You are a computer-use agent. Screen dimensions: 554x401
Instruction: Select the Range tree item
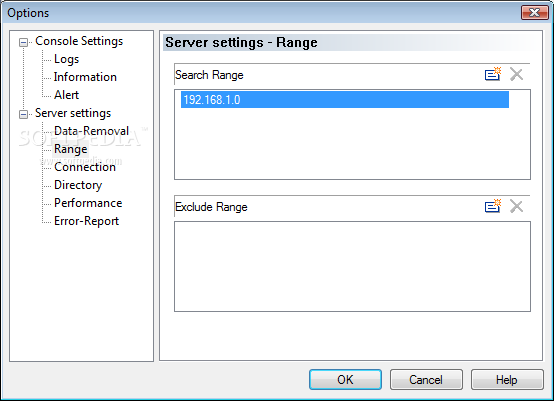click(x=71, y=149)
